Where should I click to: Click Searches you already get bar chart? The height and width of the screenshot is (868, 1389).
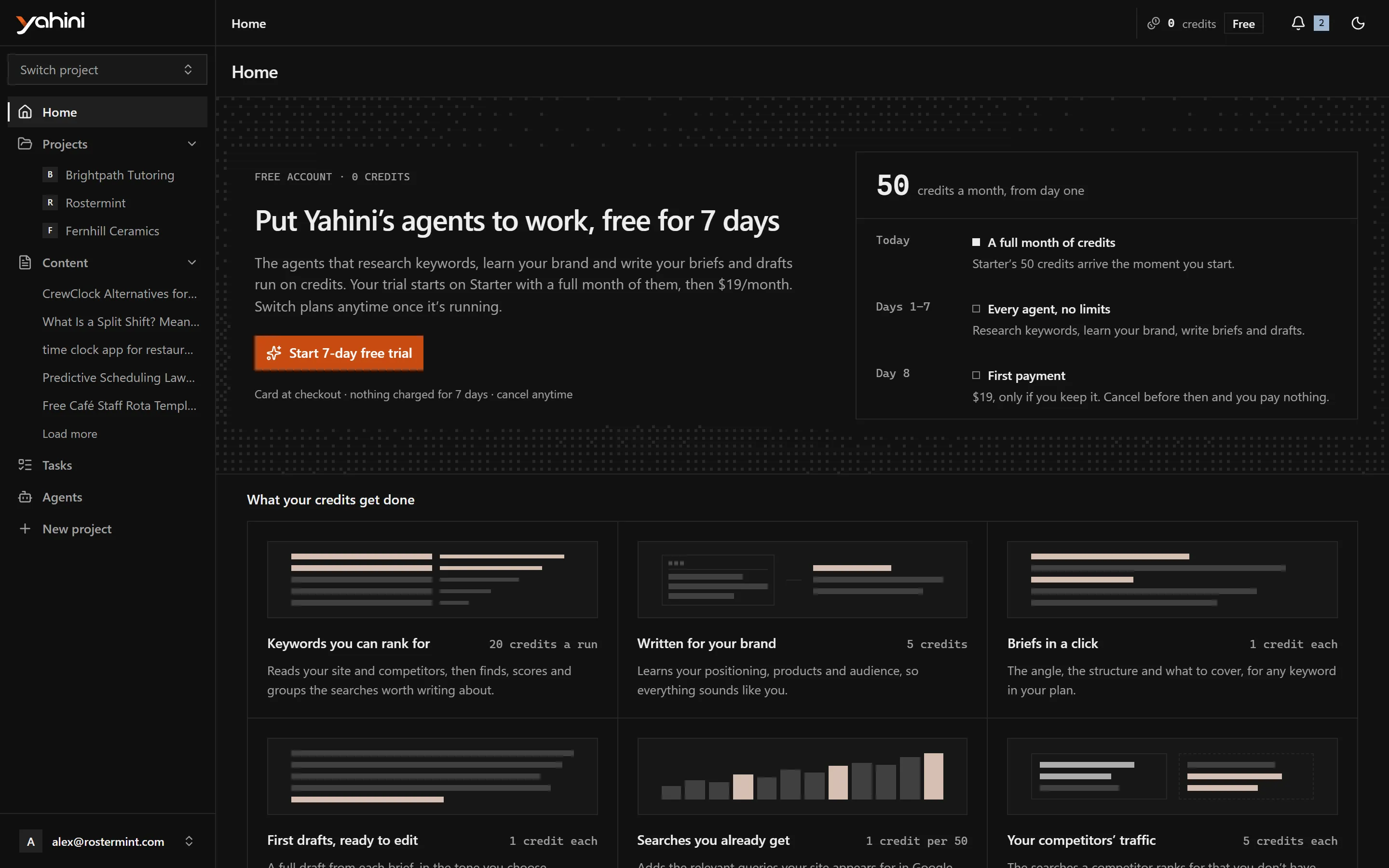point(802,776)
